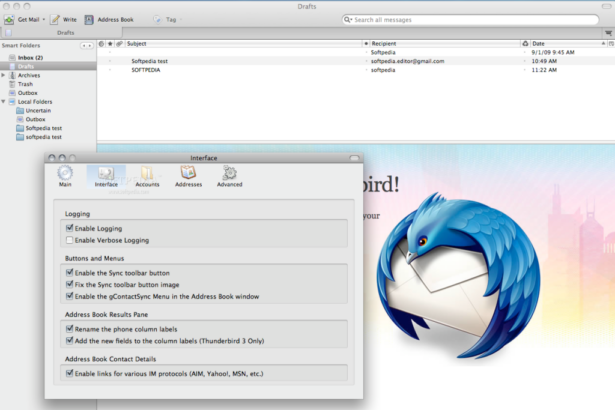Select the Interface tab in preferences
The height and width of the screenshot is (410, 615).
coord(106,176)
